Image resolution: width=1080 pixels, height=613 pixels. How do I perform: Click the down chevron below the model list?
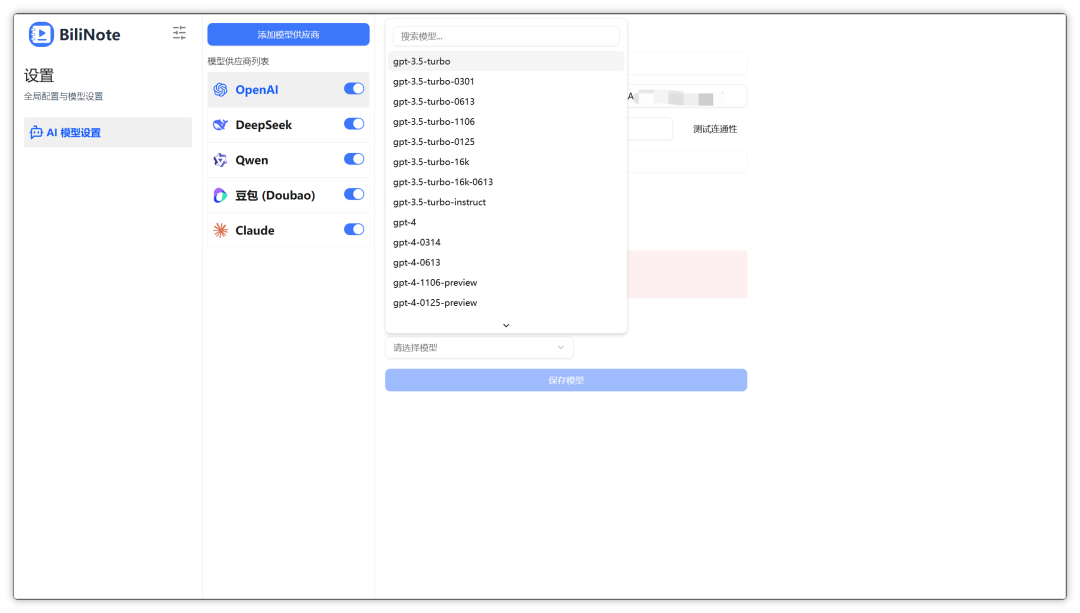pyautogui.click(x=506, y=324)
